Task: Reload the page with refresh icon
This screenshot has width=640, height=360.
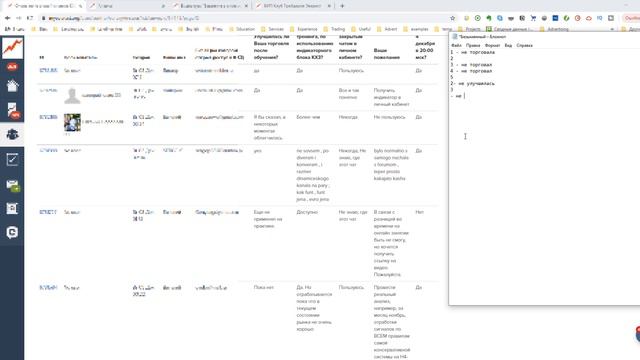Action: (x=29, y=18)
